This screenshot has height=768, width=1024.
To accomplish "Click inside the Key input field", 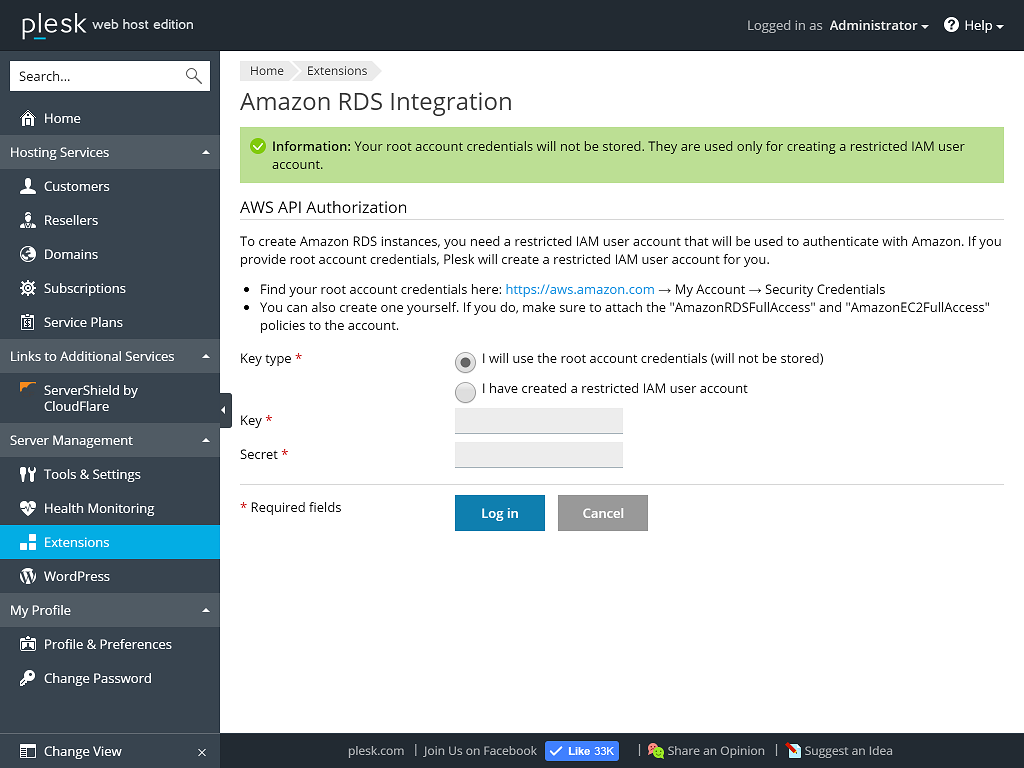I will [538, 420].
